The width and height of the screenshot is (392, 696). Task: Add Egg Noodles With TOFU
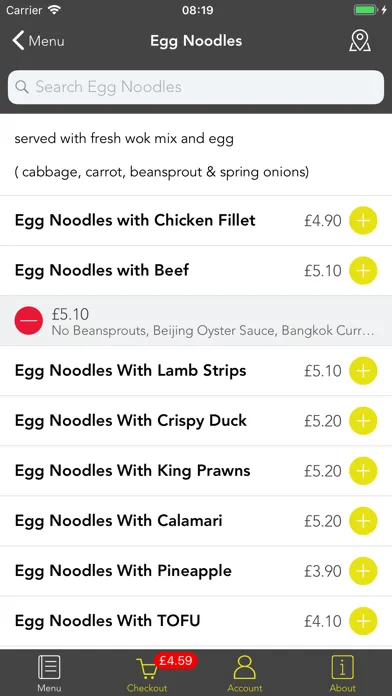pos(363,621)
